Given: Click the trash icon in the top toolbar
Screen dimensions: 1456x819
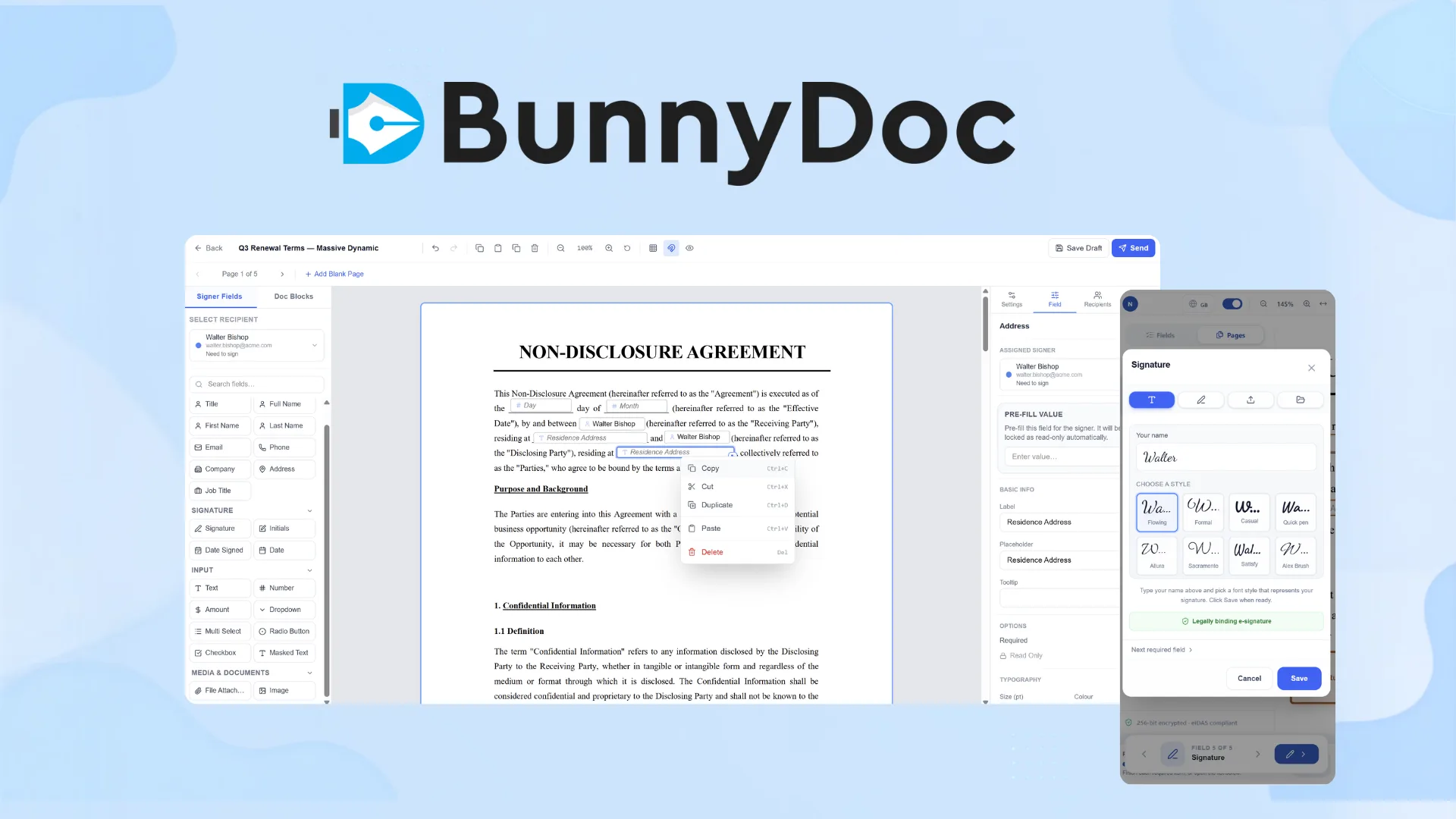Looking at the screenshot, I should 535,248.
